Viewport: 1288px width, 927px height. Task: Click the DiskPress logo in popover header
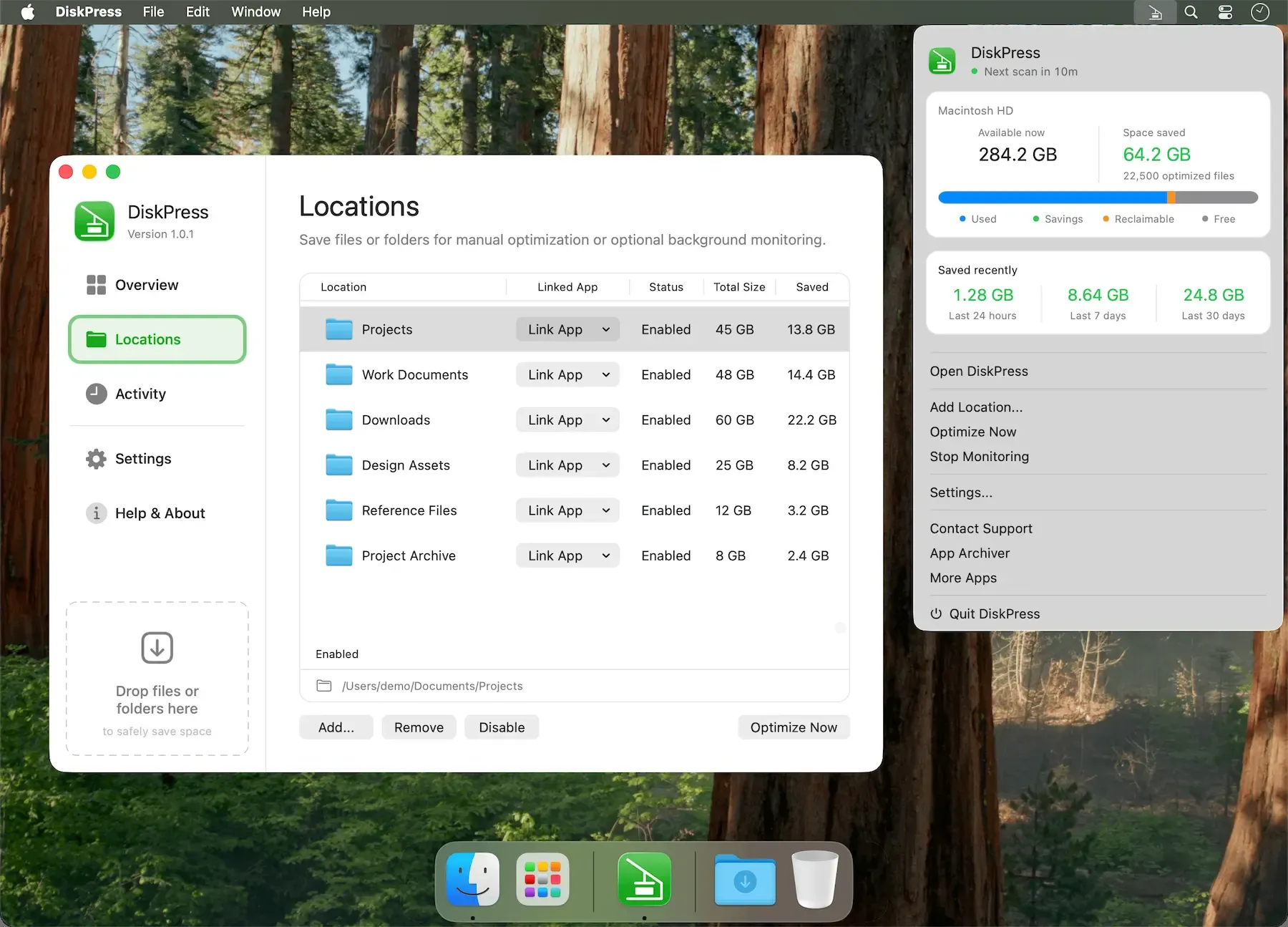click(x=942, y=61)
